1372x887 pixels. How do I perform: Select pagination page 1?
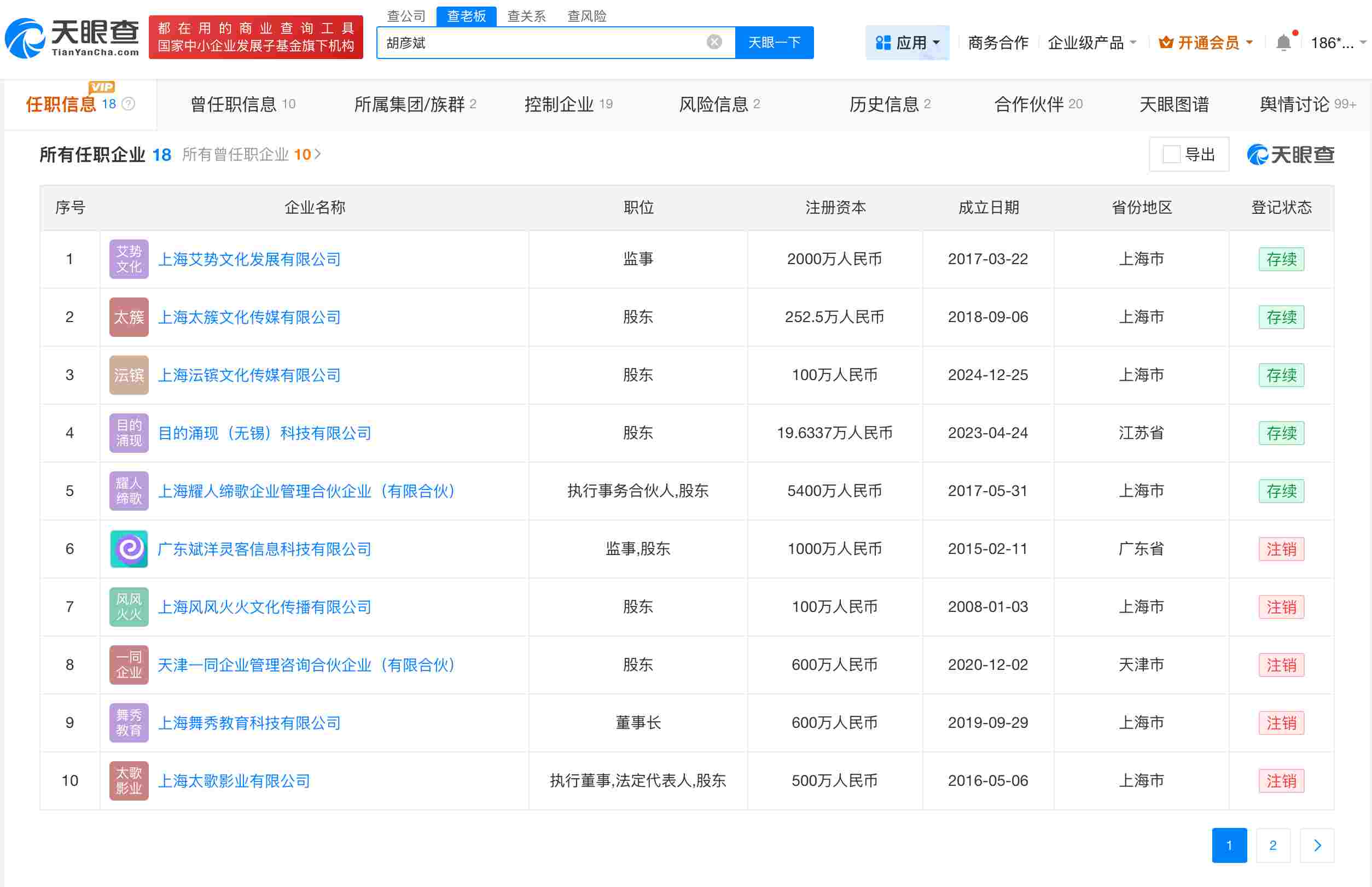tap(1230, 845)
